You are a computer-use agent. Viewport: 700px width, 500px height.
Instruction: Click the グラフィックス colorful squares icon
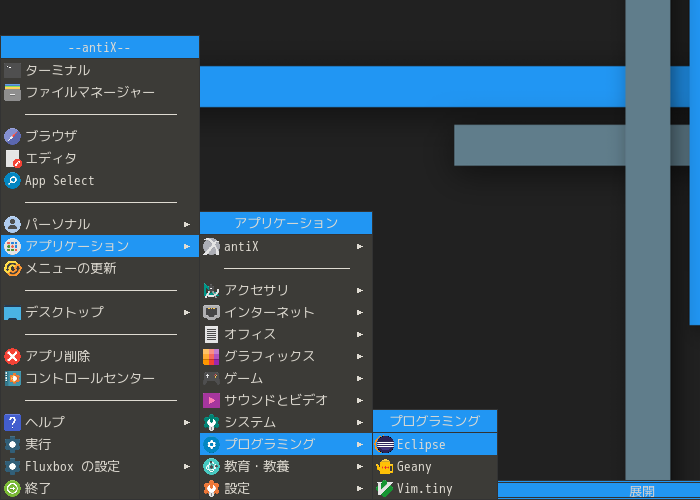click(x=211, y=356)
